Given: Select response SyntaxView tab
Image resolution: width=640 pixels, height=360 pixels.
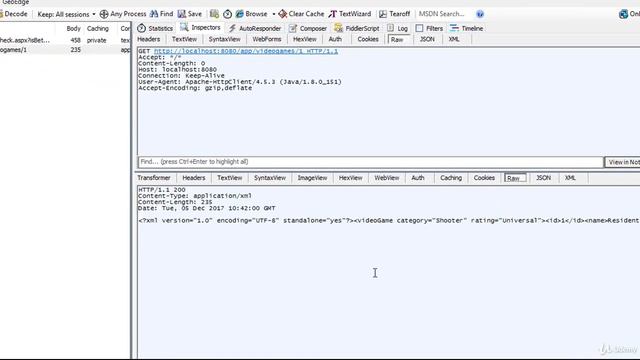Looking at the screenshot, I should click(270, 178).
